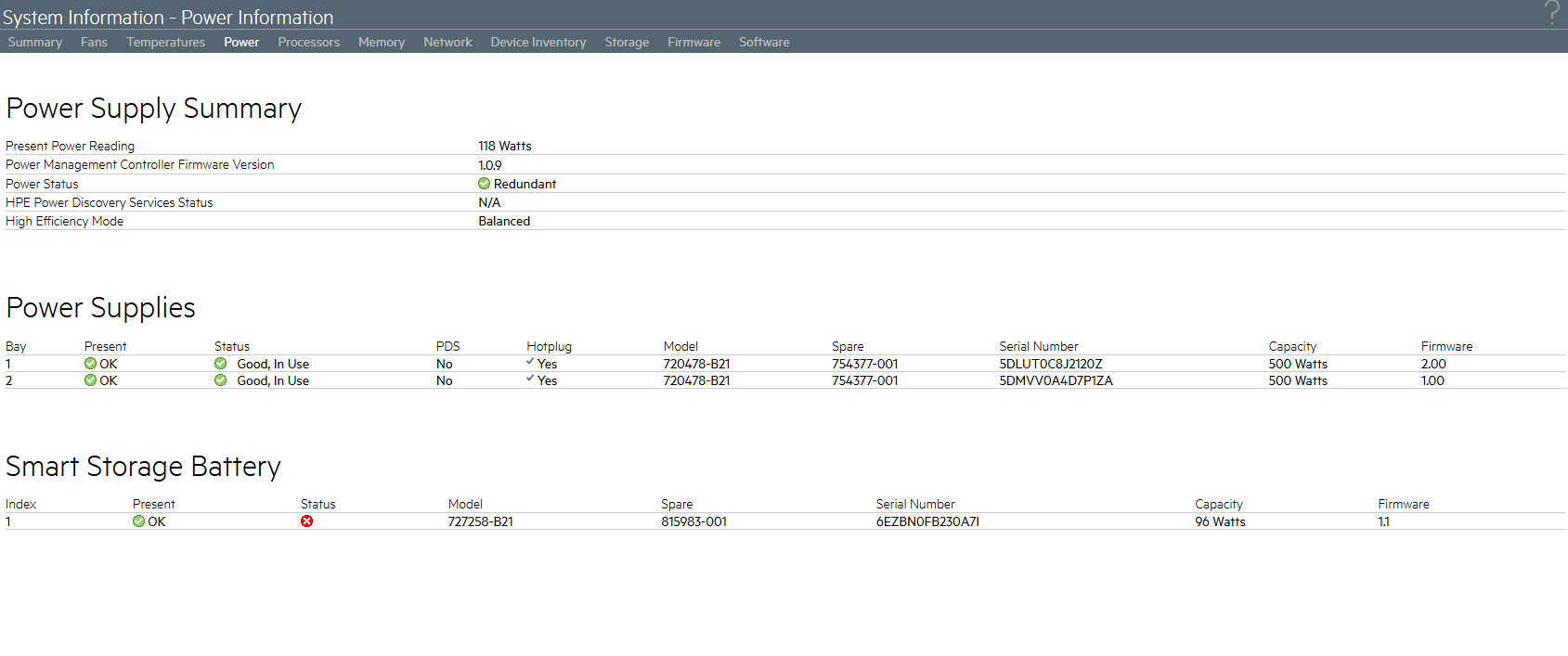Image resolution: width=1568 pixels, height=656 pixels.
Task: Go to the Temperatures tab
Action: (166, 42)
